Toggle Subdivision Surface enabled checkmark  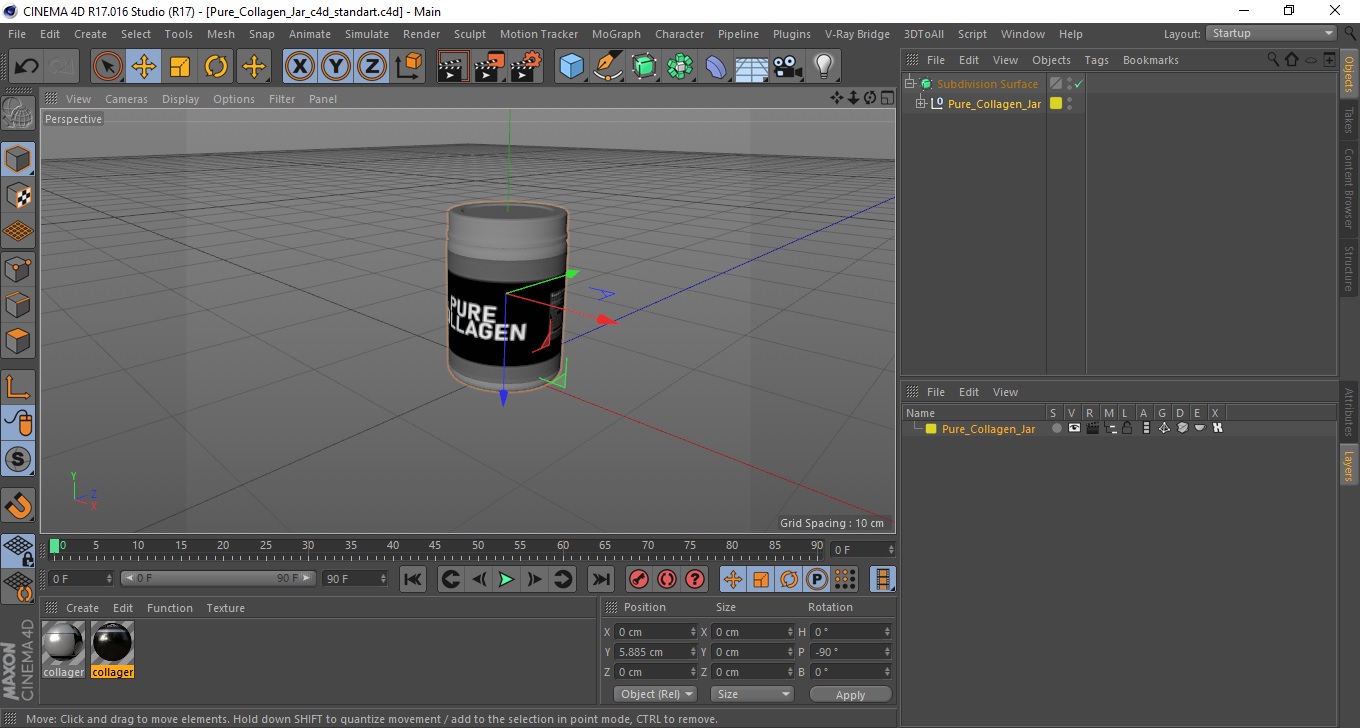(1079, 84)
